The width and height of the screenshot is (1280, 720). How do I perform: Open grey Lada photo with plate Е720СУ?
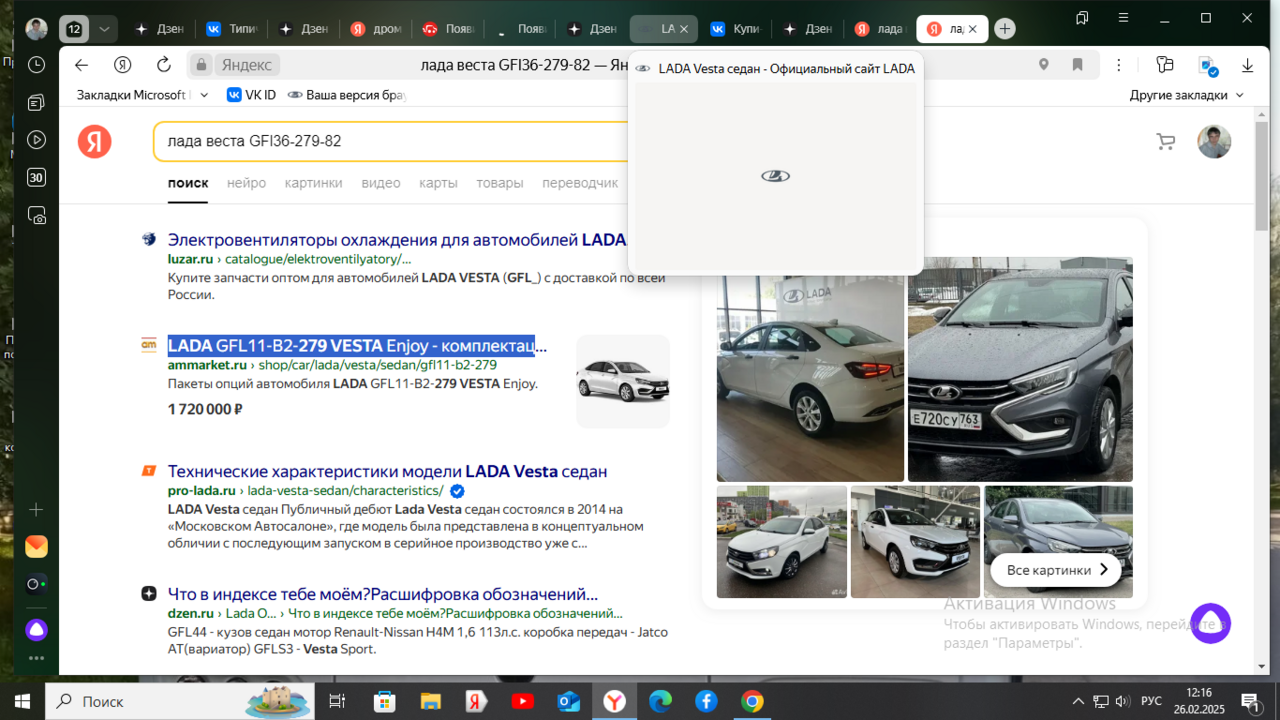point(1020,369)
